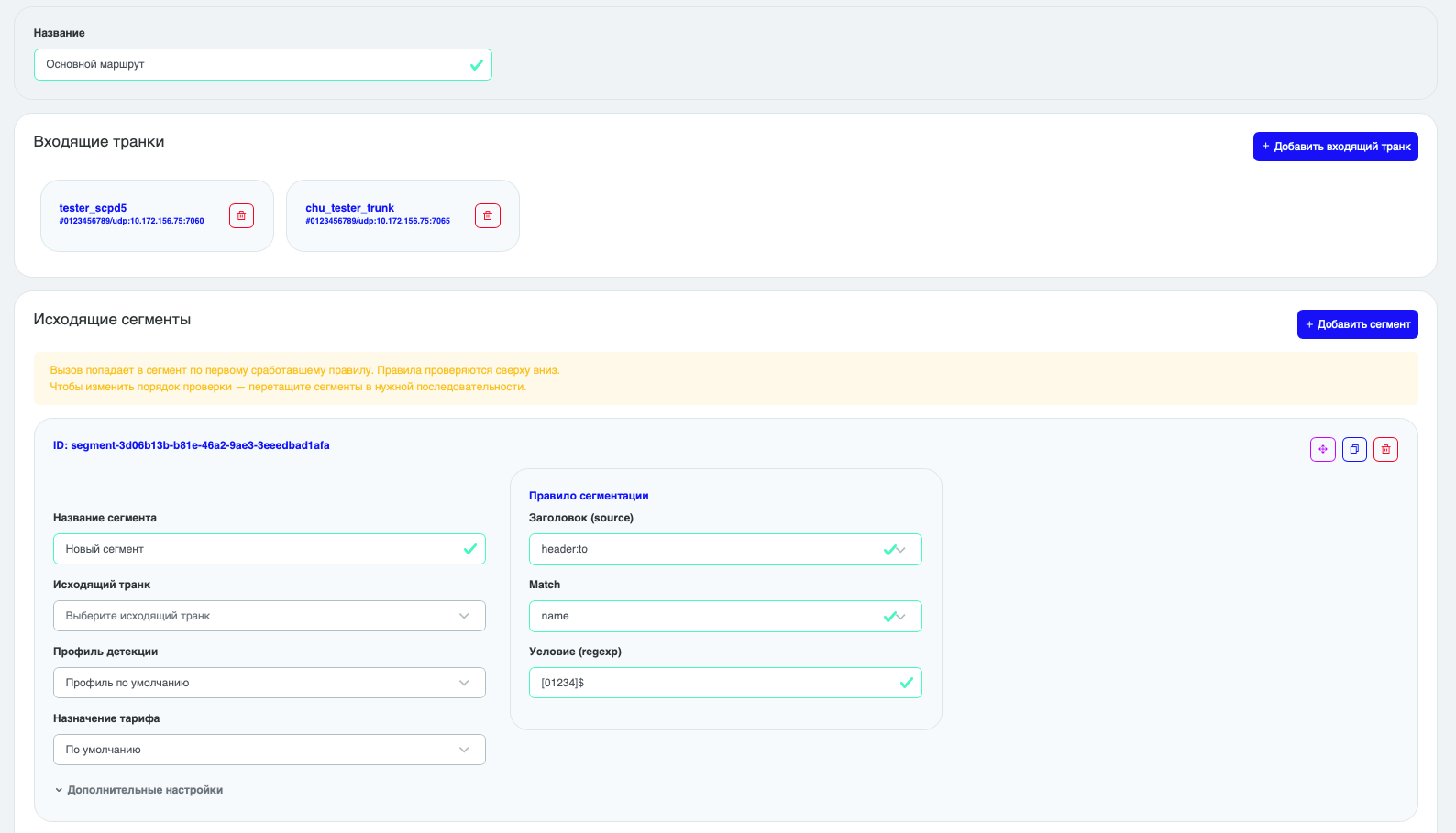Click the Название сегмента input field
The width and height of the screenshot is (1456, 833).
point(270,549)
